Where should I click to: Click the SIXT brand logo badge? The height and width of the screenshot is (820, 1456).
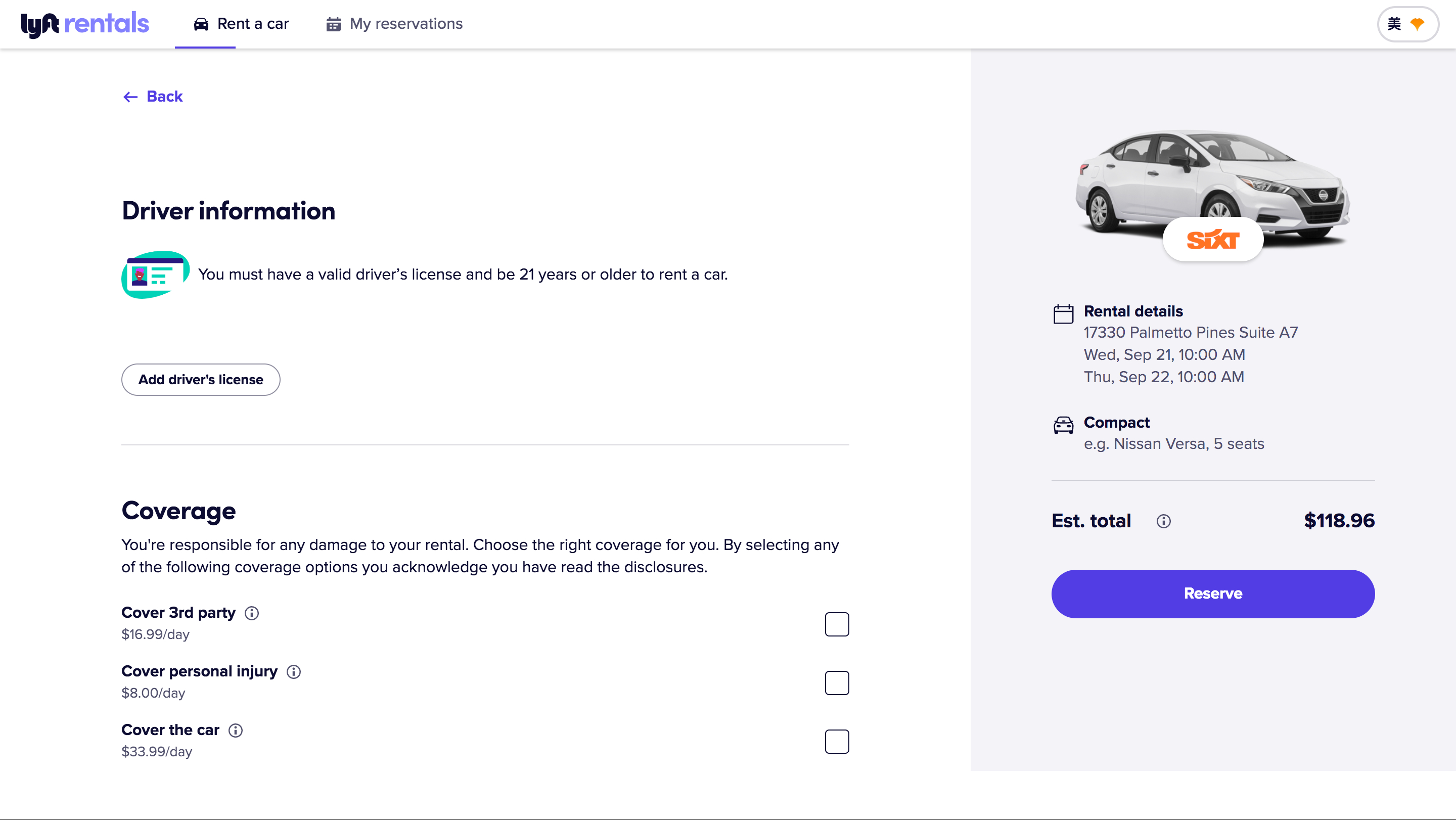(1213, 240)
